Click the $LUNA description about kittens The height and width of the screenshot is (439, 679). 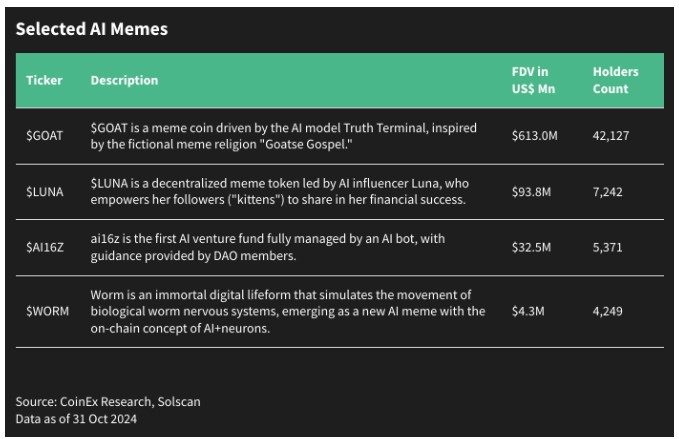click(x=279, y=191)
